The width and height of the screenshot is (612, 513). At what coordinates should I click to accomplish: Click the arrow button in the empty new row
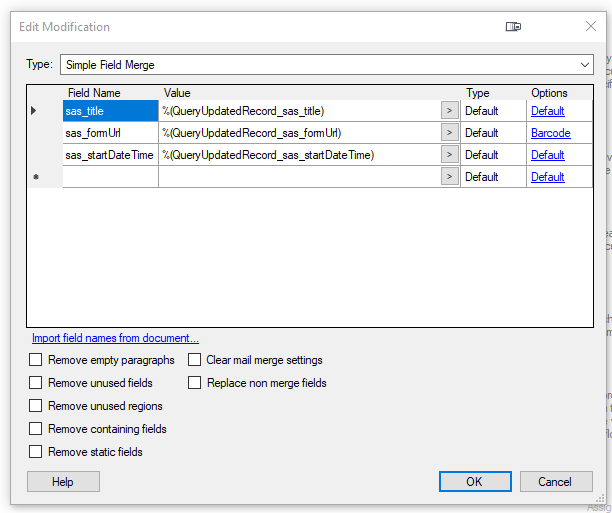tap(449, 177)
